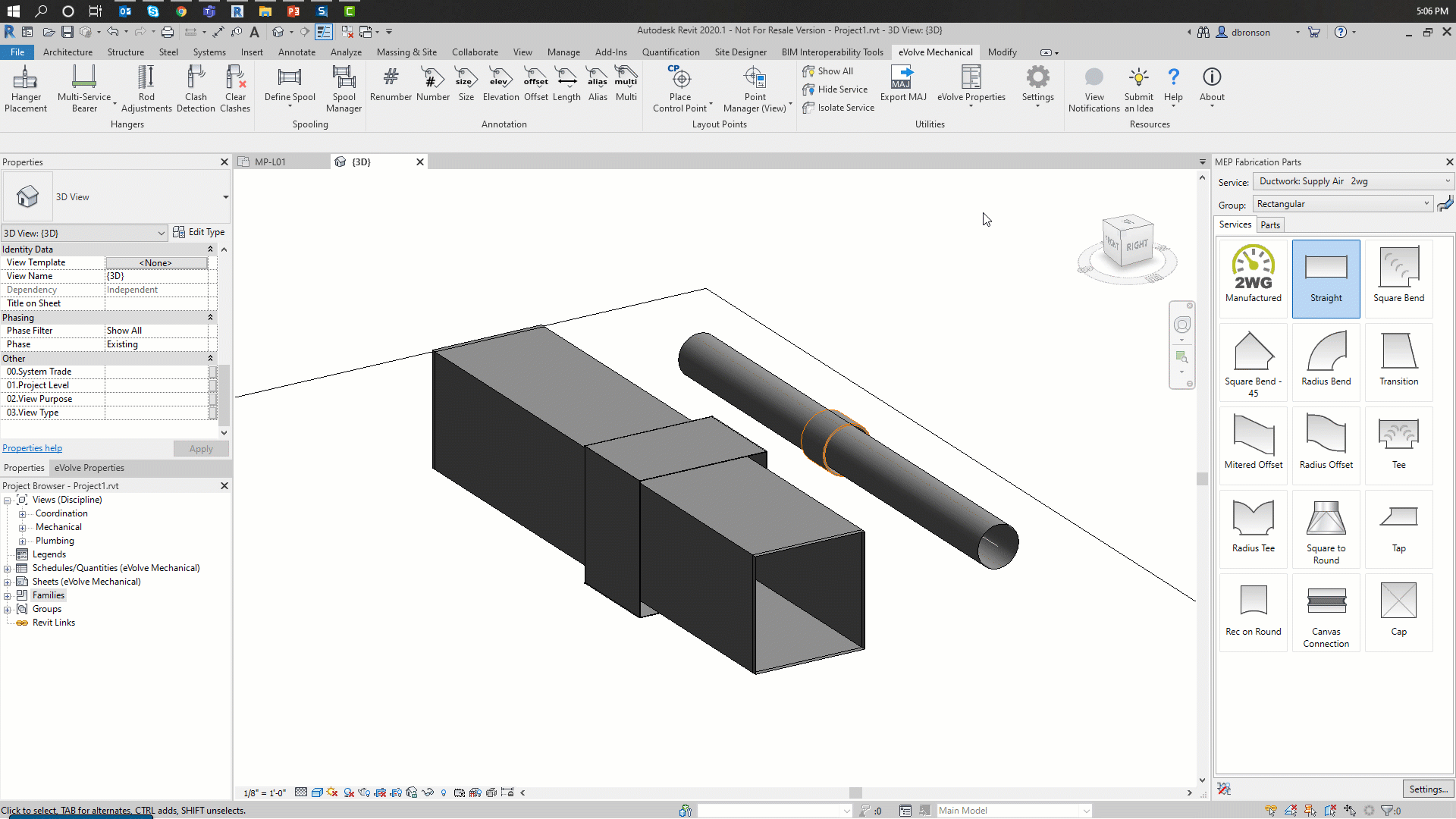Viewport: 1456px width, 819px height.
Task: Expand the Families tree node
Action: tap(8, 596)
